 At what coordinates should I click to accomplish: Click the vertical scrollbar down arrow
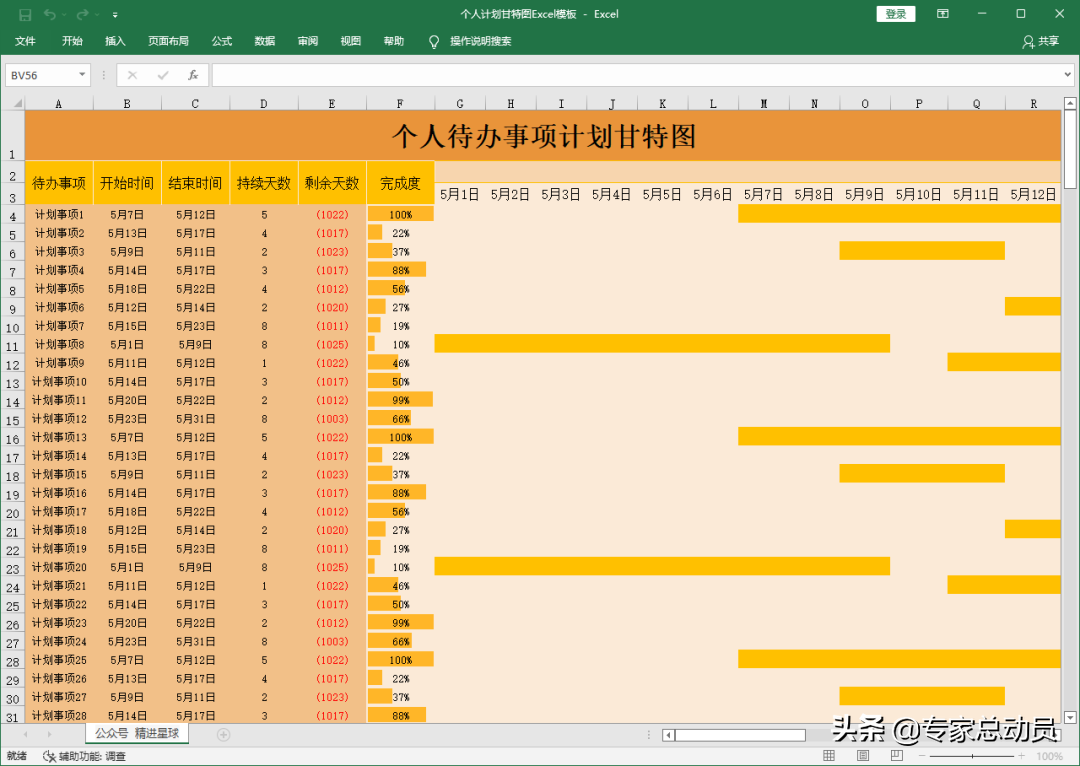coord(1070,718)
